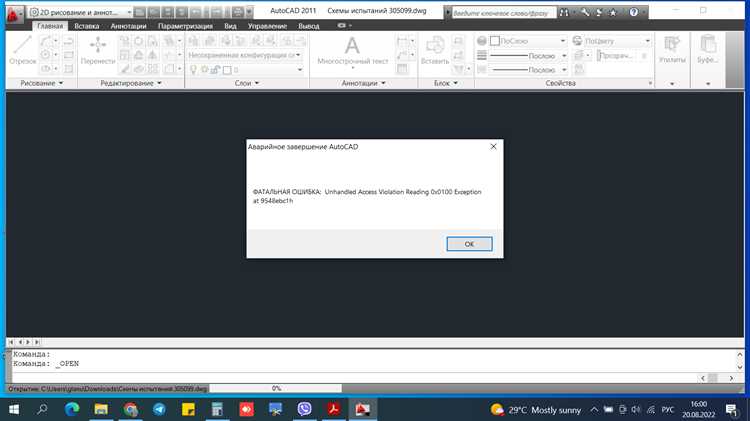Switch to the Вставка ribbon tab
The height and width of the screenshot is (421, 750).
pos(87,26)
